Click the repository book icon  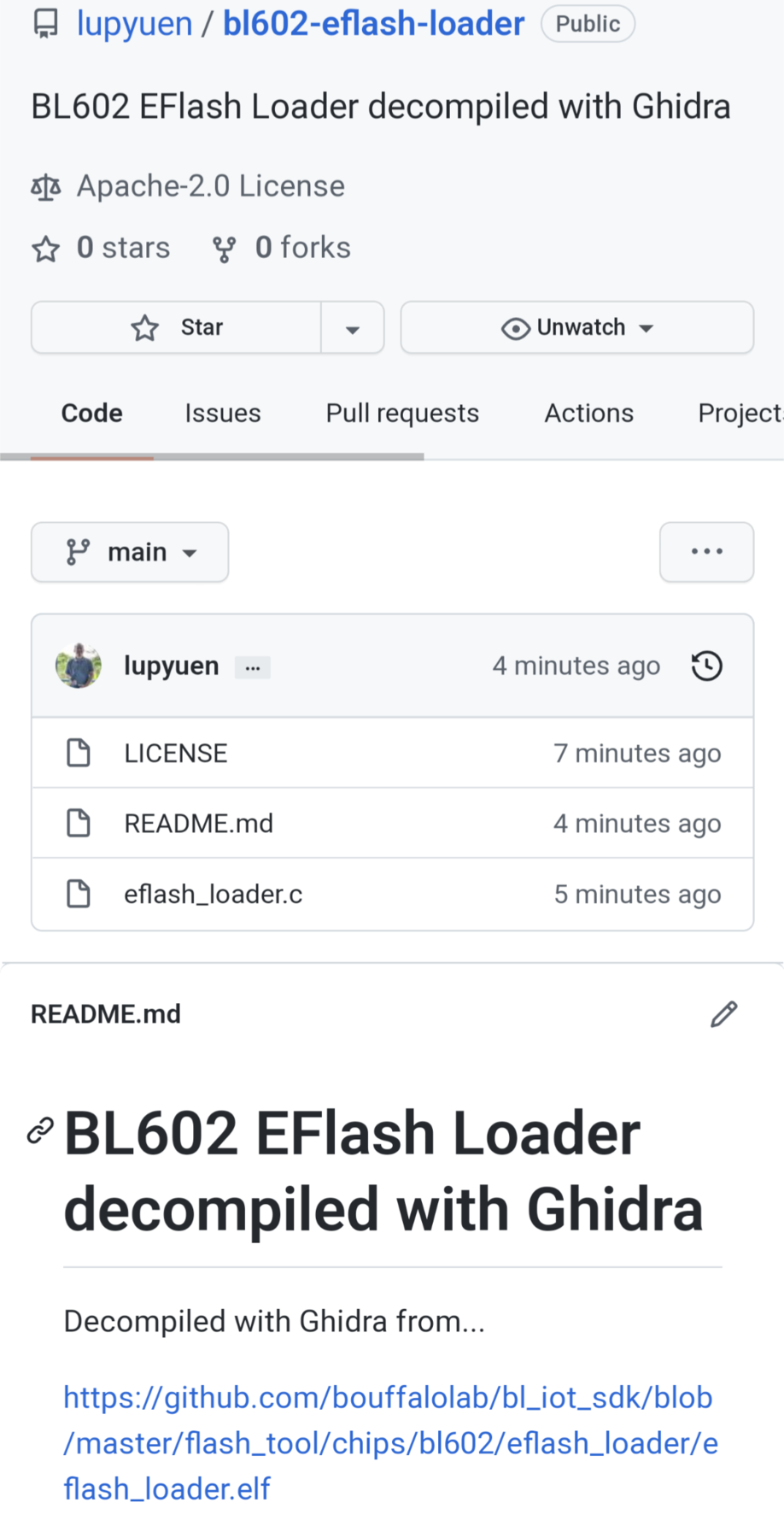[46, 25]
